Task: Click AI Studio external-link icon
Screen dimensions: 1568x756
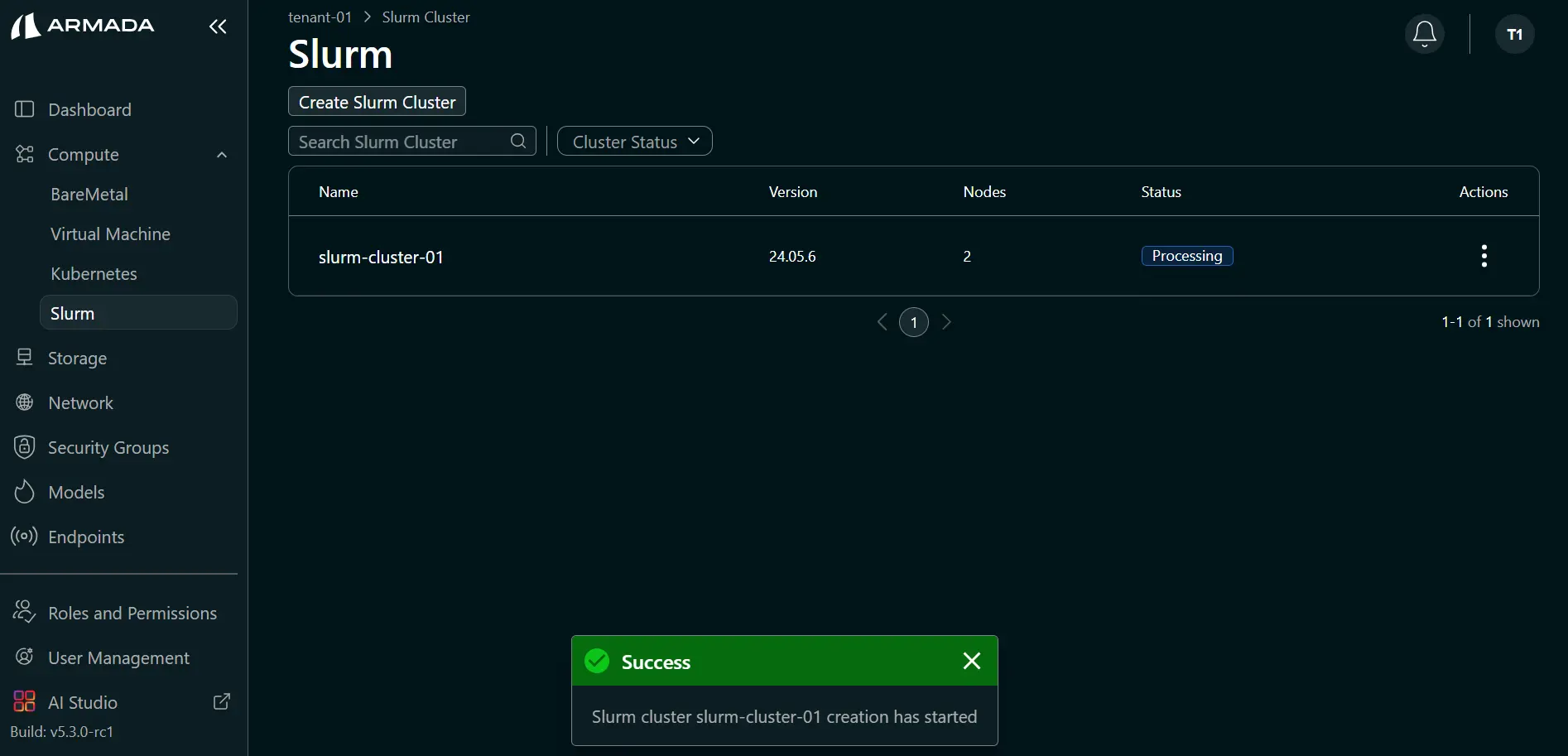Action: click(222, 701)
